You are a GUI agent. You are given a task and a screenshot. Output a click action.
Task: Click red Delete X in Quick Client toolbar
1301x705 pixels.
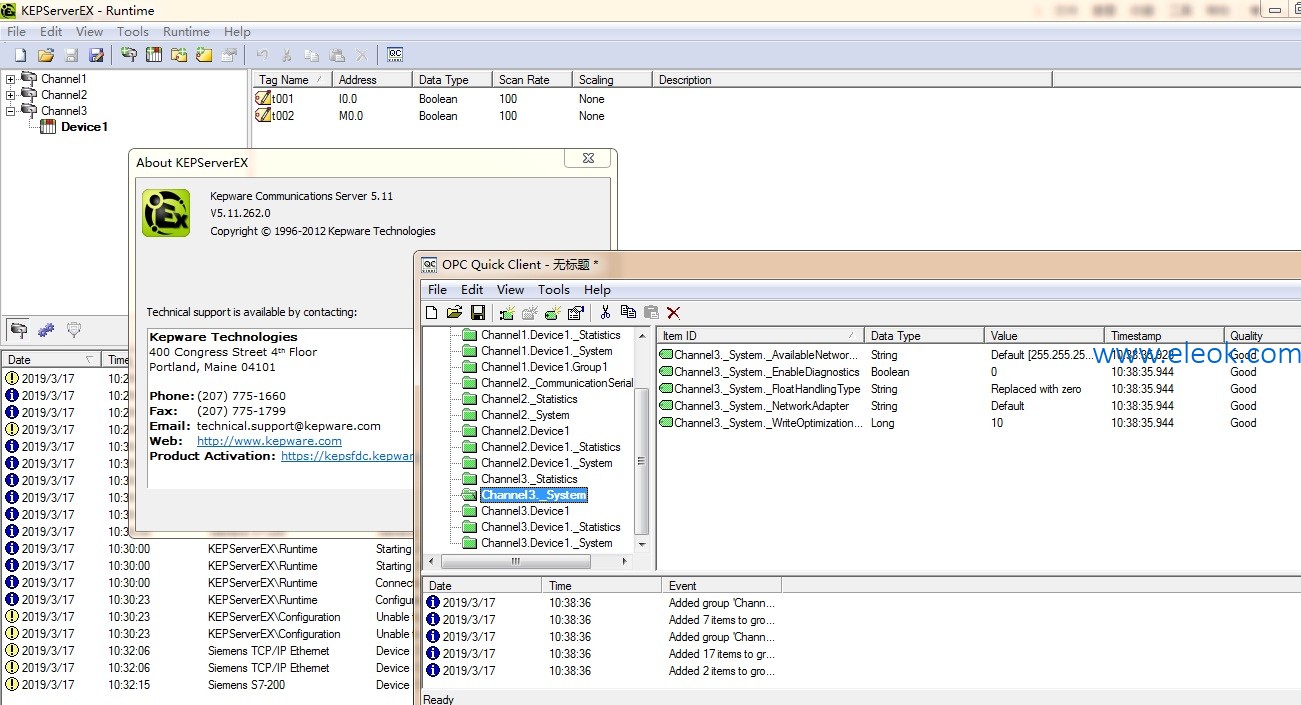pyautogui.click(x=674, y=313)
